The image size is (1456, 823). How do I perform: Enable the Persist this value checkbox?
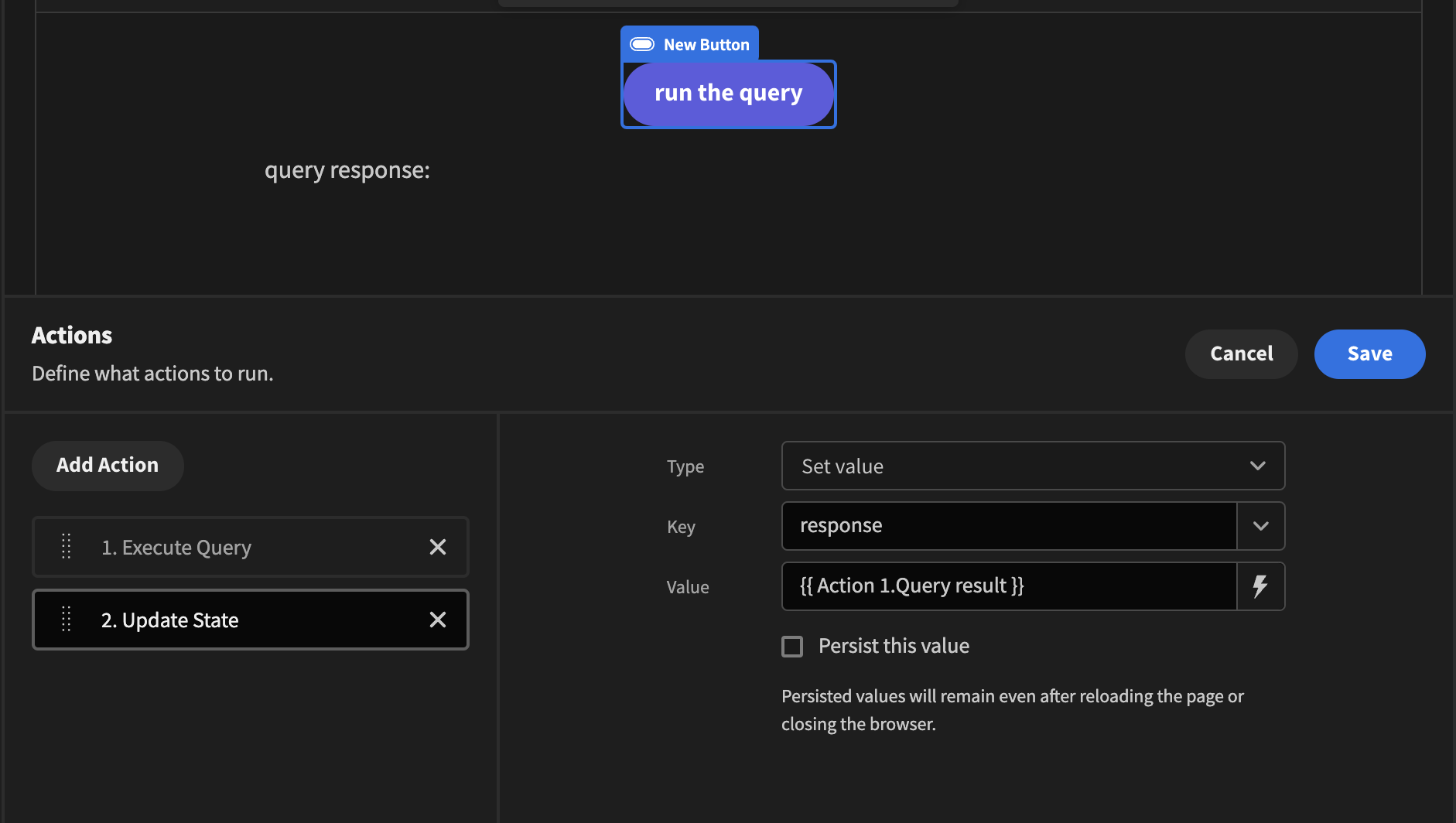tap(792, 646)
